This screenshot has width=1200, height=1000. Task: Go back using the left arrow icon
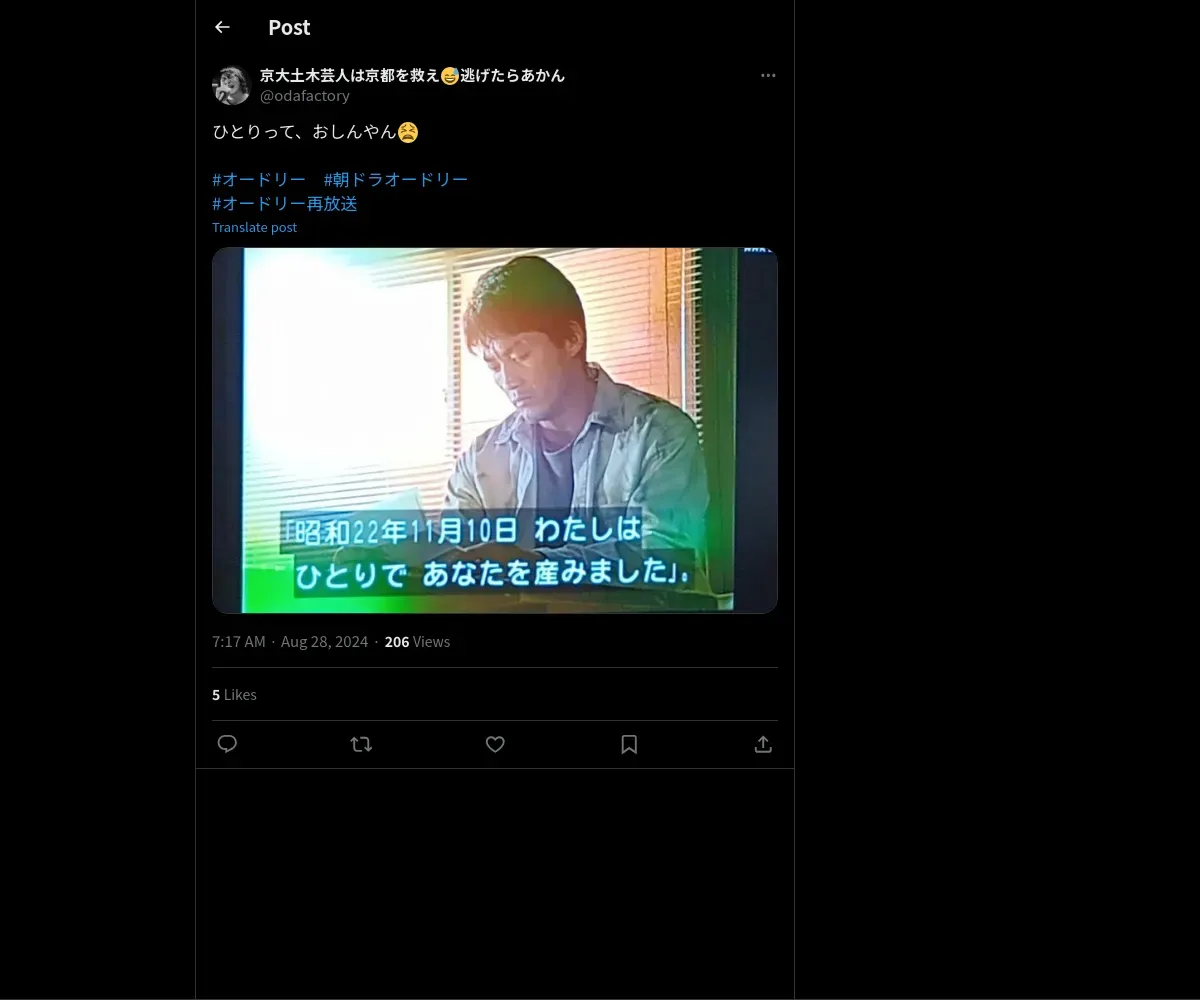(222, 27)
